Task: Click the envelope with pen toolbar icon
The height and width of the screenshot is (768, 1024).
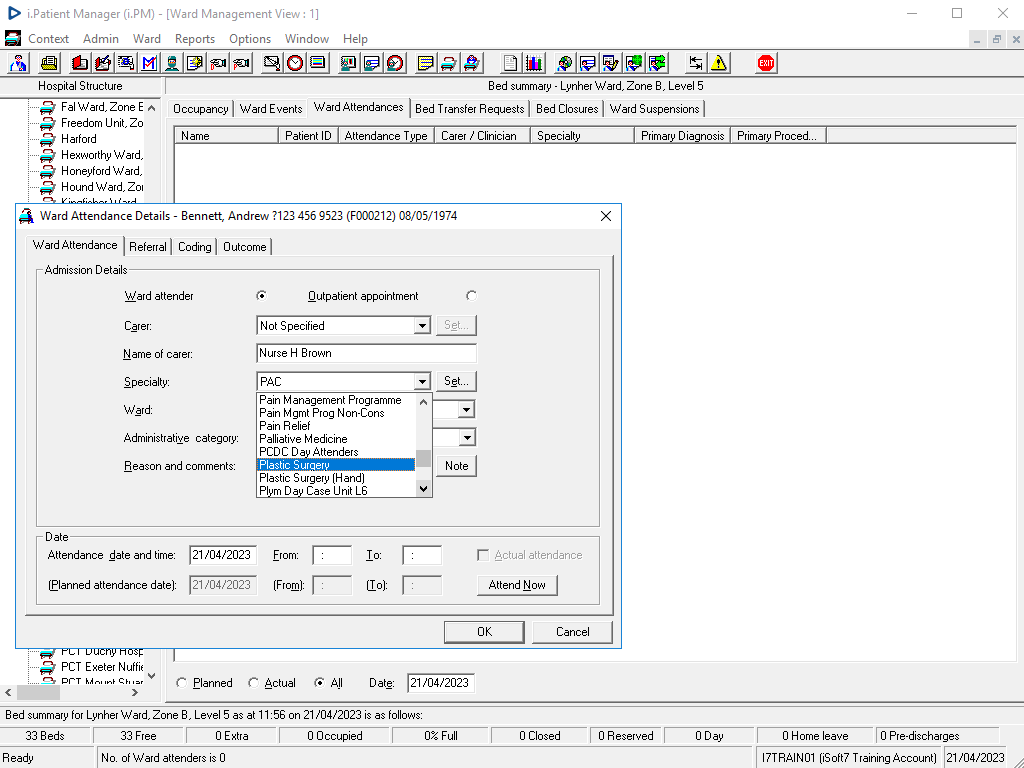Action: point(272,63)
